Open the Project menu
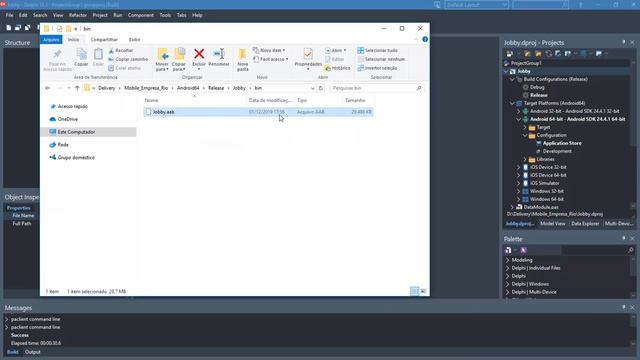 100,15
